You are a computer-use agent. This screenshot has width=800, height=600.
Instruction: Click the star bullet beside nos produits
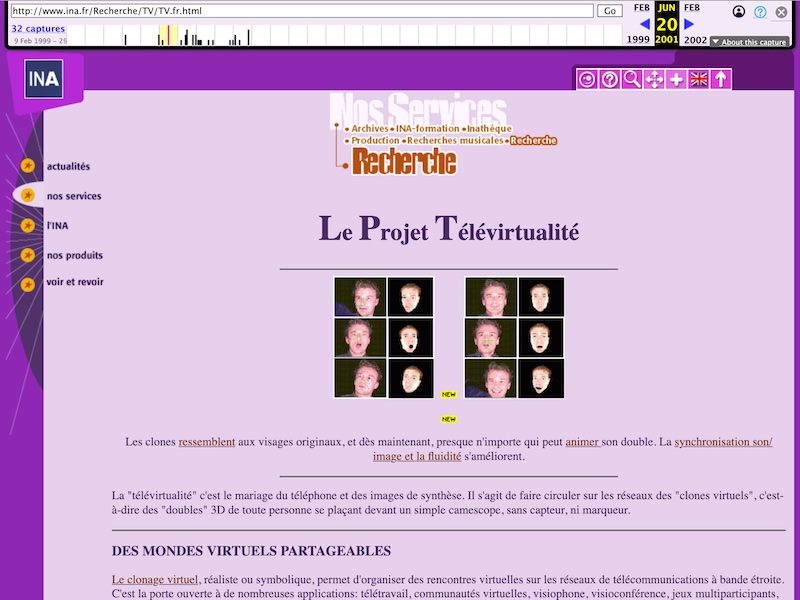[x=28, y=255]
